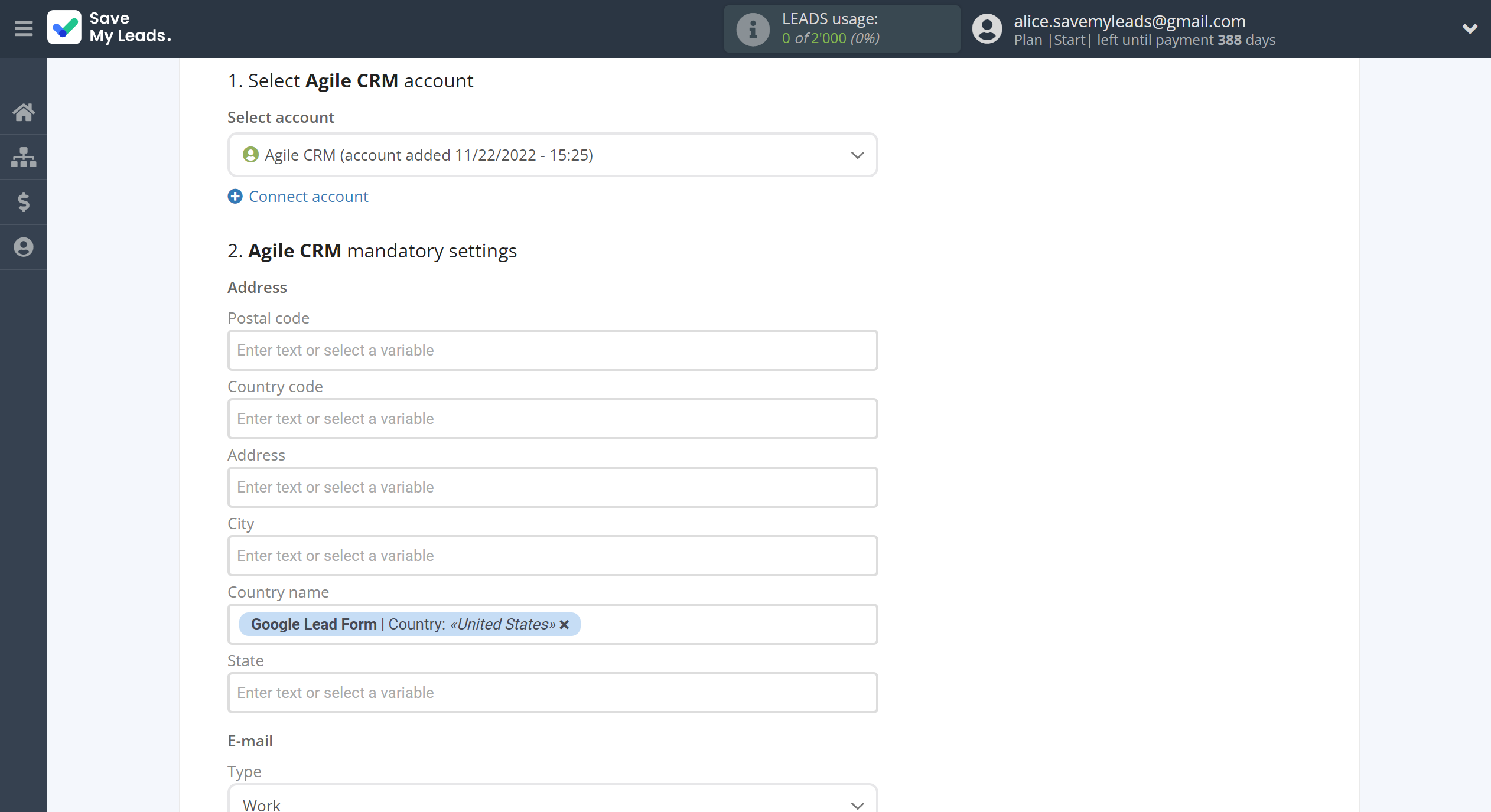Viewport: 1491px width, 812px height.
Task: Focus the Country code field
Action: tap(552, 419)
